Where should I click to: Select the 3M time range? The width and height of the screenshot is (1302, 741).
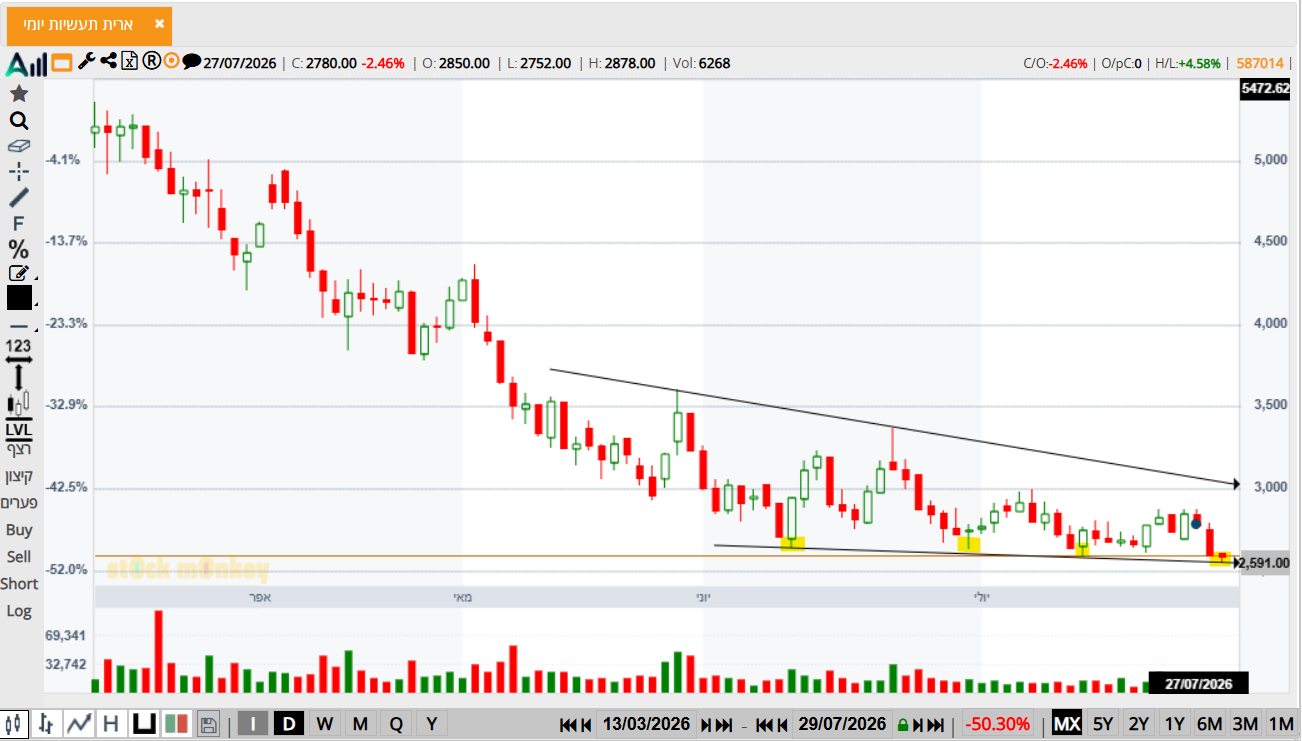(x=1245, y=724)
